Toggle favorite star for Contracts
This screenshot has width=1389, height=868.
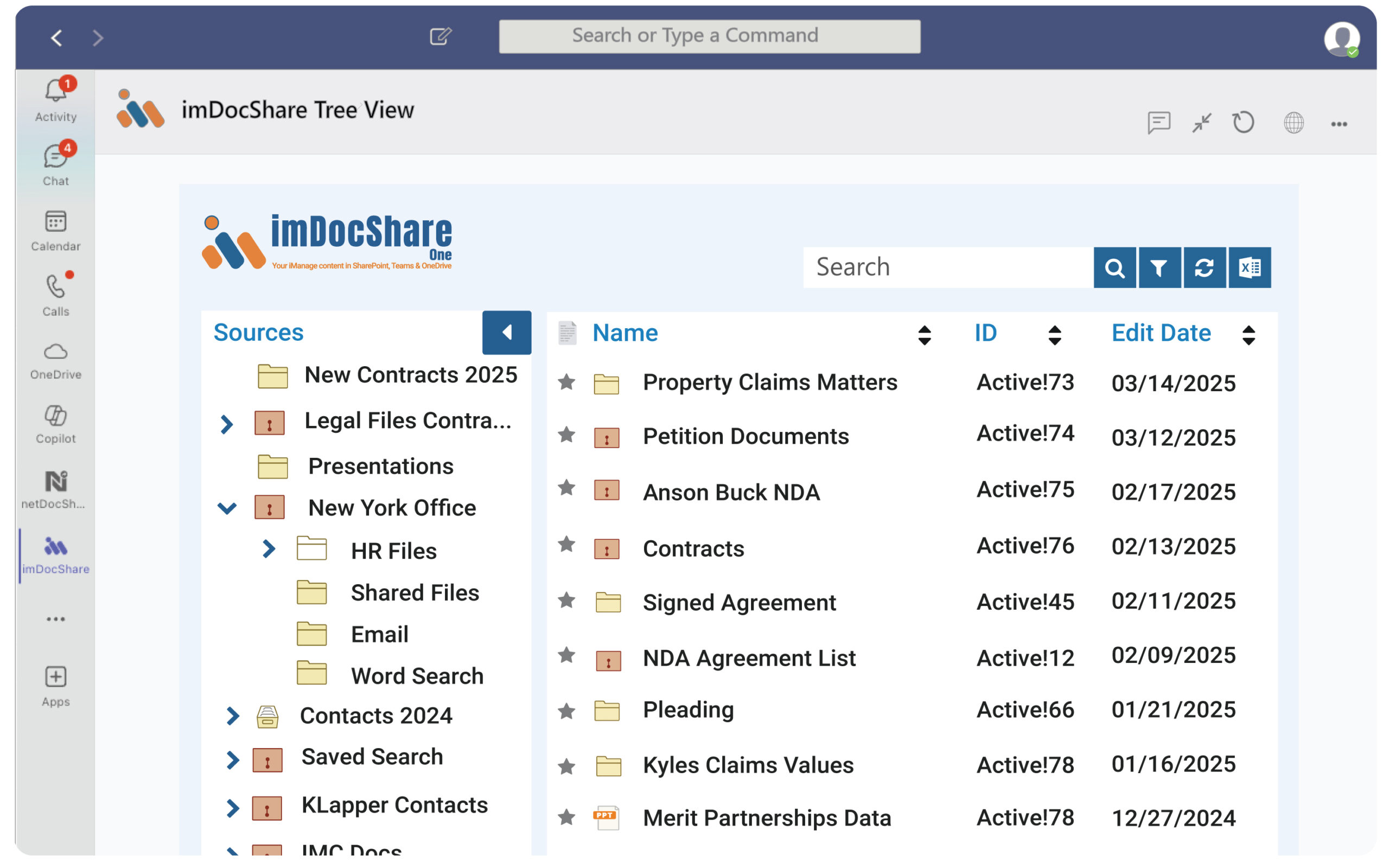[x=566, y=544]
